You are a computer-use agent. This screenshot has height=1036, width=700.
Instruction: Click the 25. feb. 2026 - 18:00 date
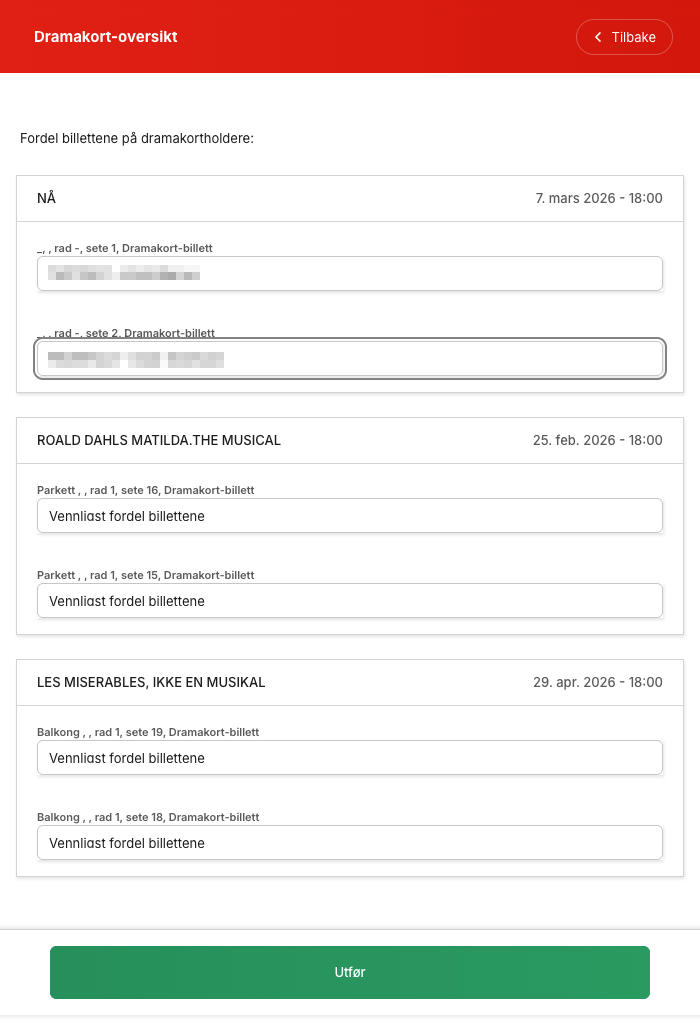597,440
